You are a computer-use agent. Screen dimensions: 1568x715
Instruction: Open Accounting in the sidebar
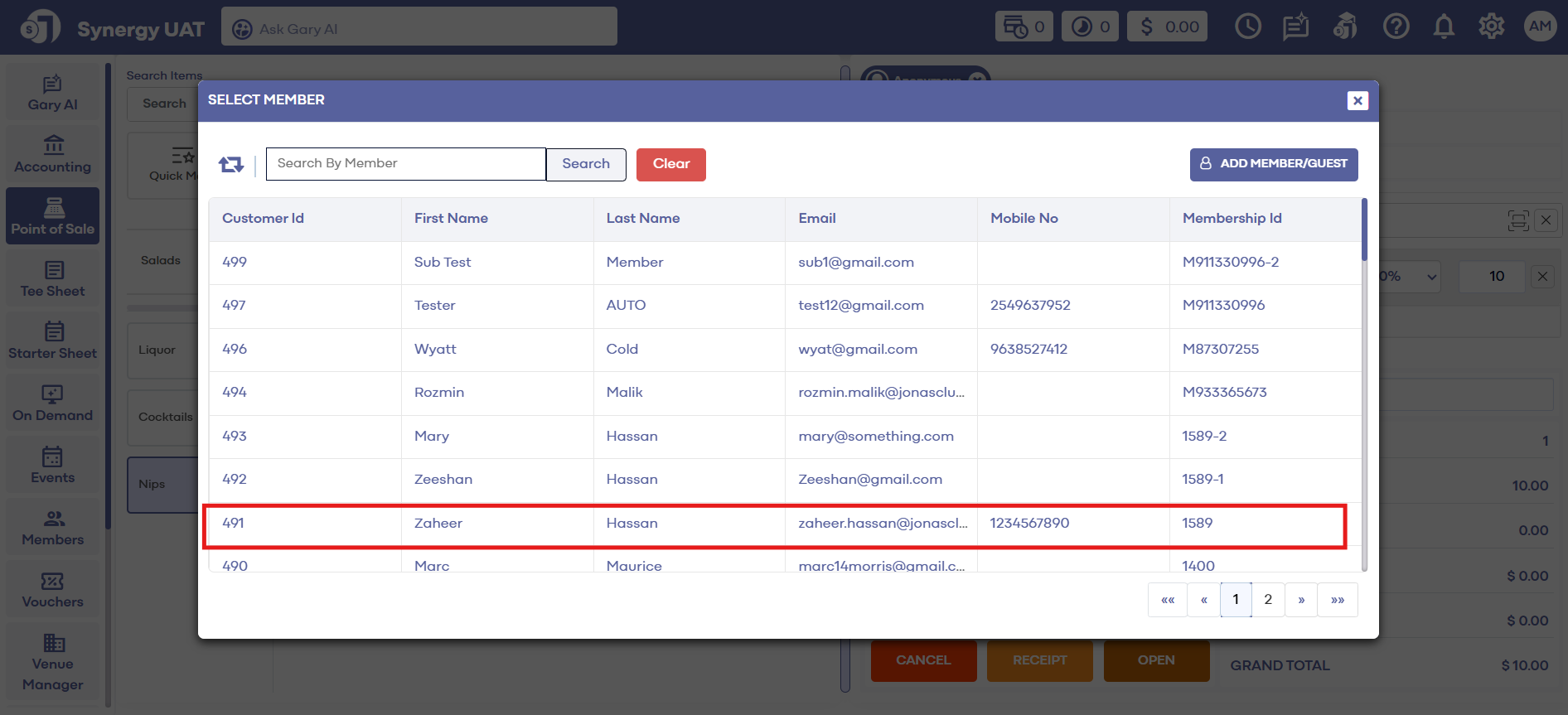53,155
